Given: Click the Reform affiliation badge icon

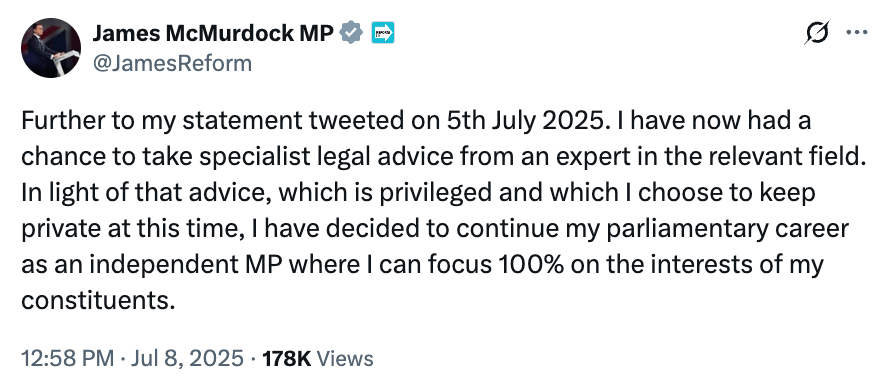Looking at the screenshot, I should [x=383, y=34].
